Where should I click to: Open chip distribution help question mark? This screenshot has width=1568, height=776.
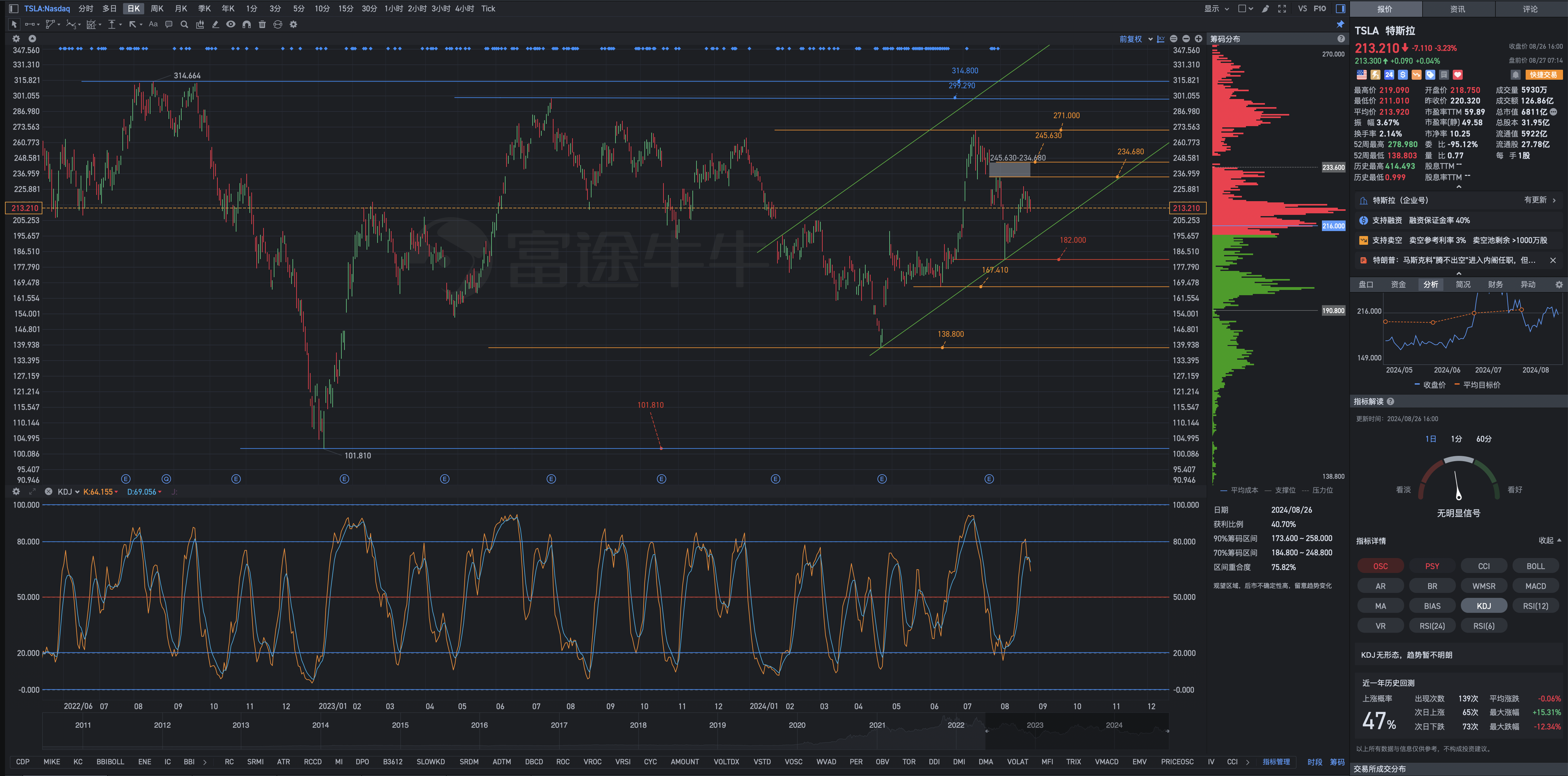point(1341,39)
